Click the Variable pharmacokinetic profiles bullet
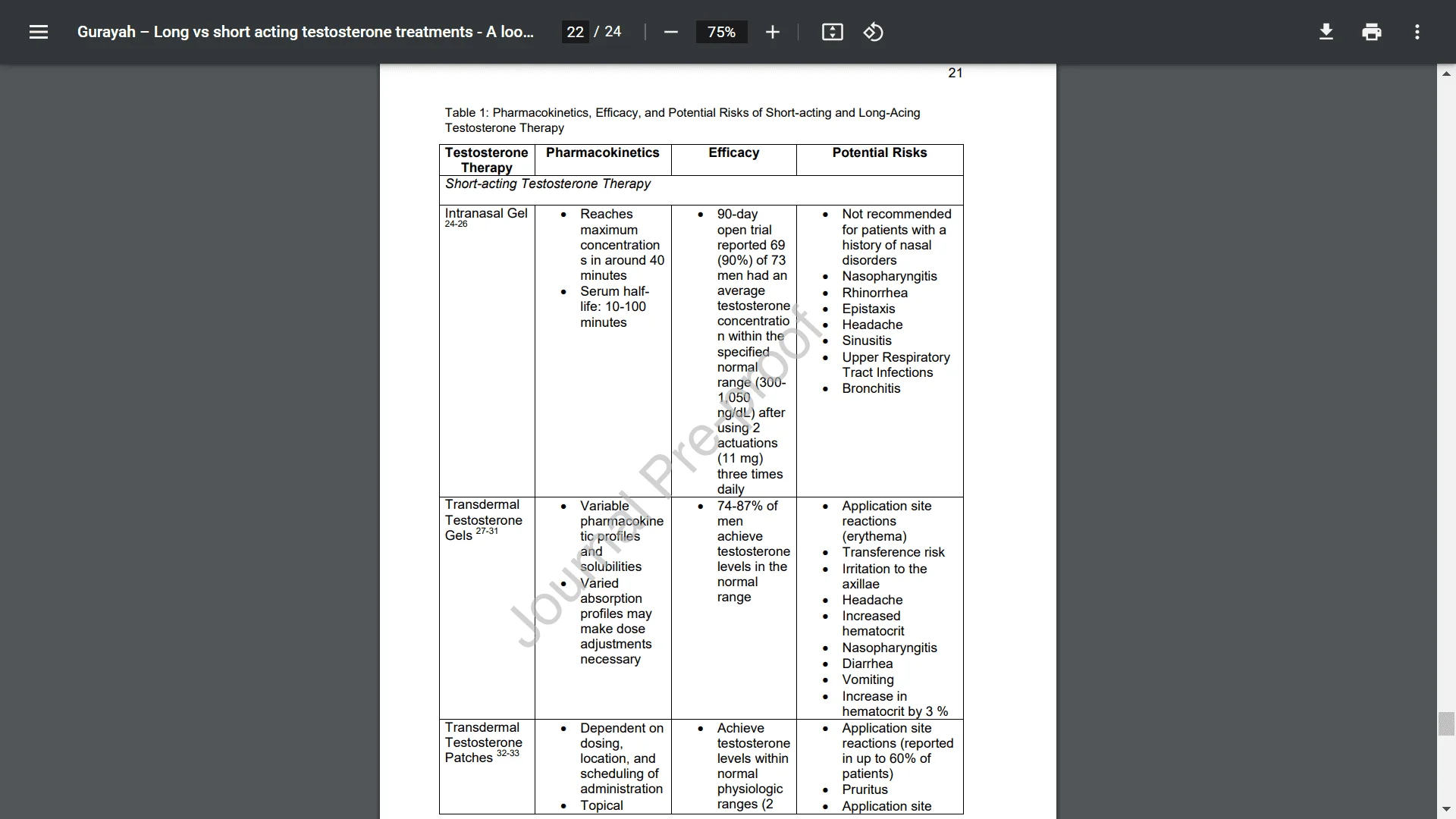 coord(622,536)
